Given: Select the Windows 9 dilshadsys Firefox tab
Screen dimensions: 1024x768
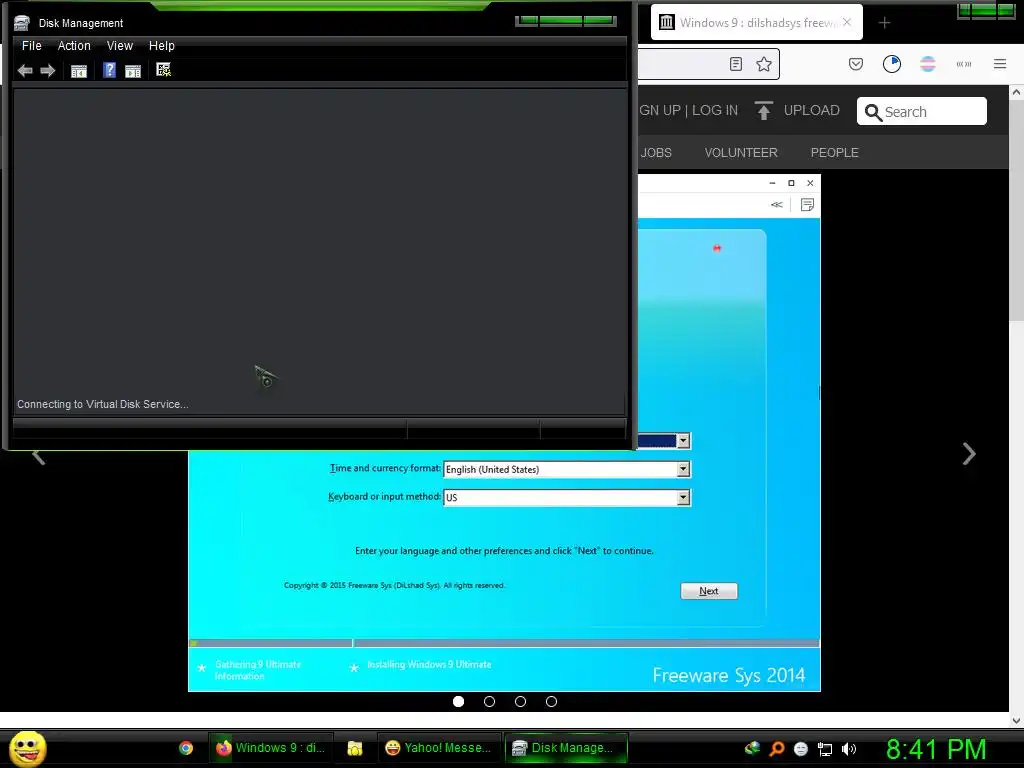Looking at the screenshot, I should 756,22.
